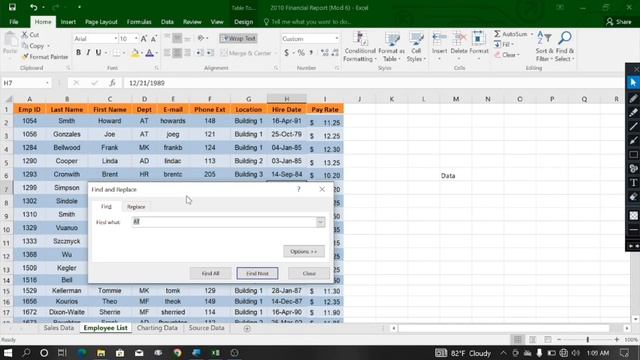
Task: Switch to the Sales Data sheet
Action: click(59, 328)
